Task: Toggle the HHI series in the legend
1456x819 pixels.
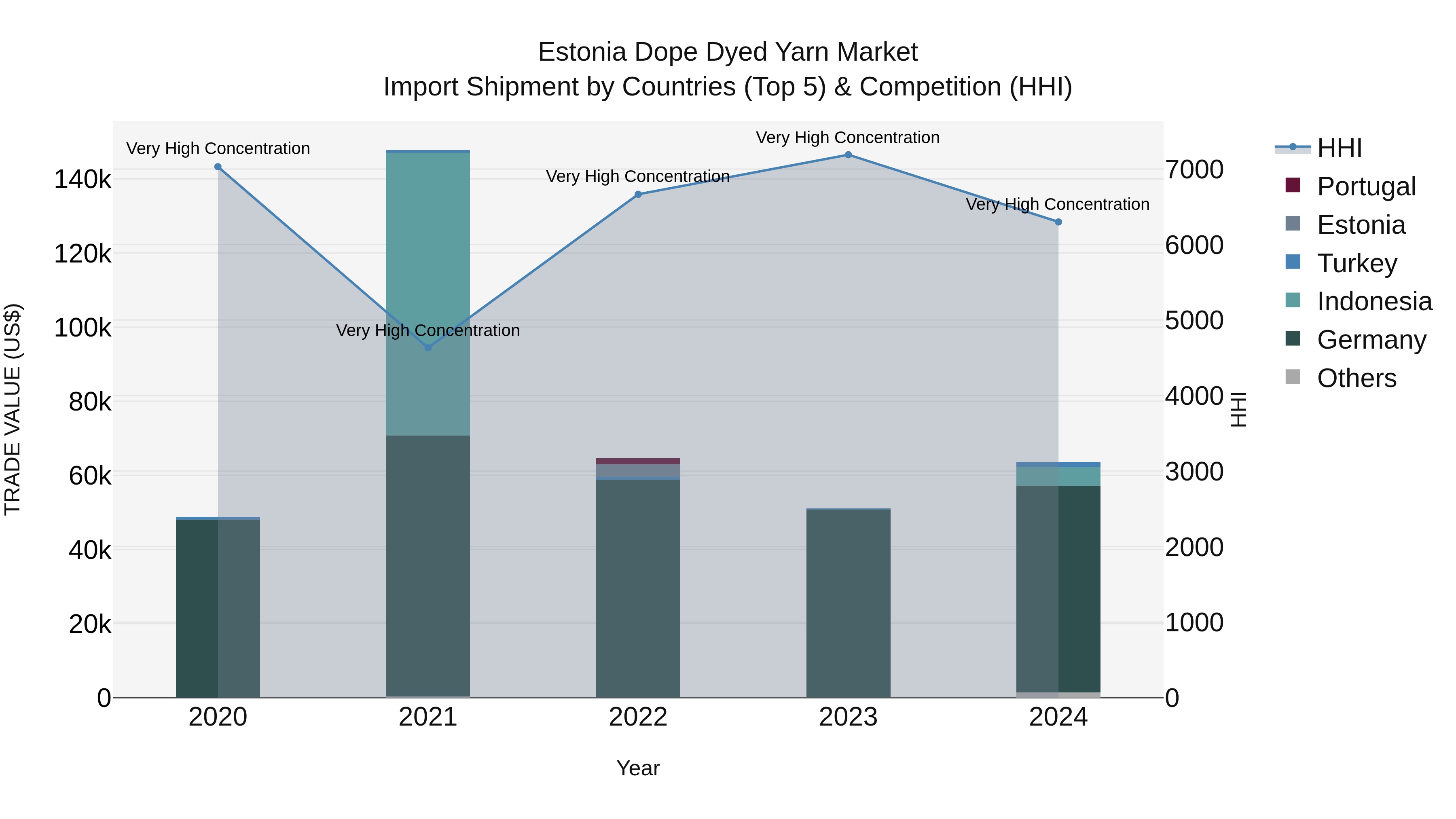Action: (1319, 148)
